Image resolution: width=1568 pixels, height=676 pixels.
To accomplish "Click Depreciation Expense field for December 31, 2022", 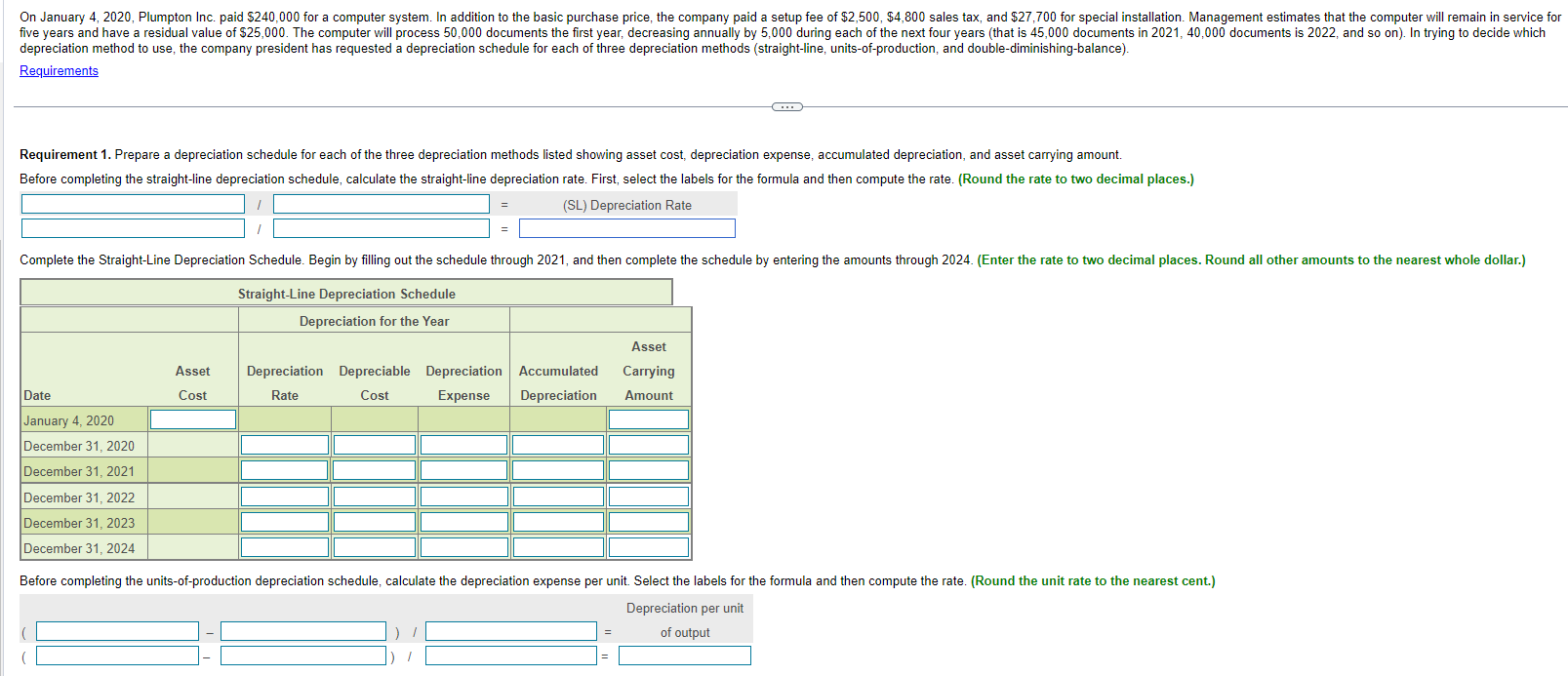I will [x=464, y=497].
